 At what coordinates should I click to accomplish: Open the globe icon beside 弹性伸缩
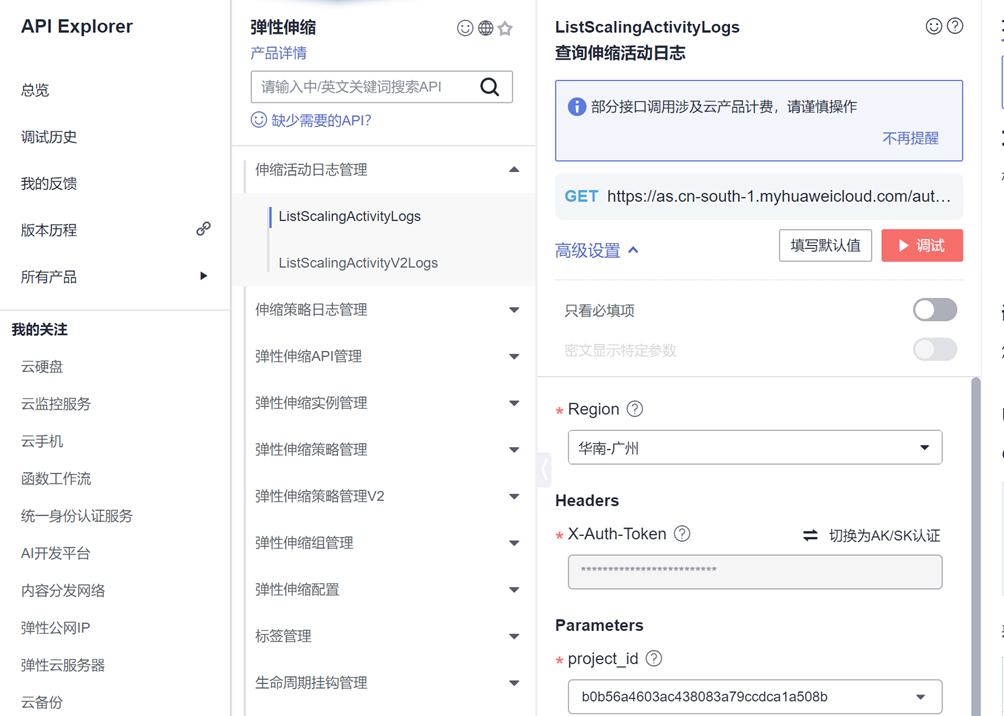coord(486,28)
